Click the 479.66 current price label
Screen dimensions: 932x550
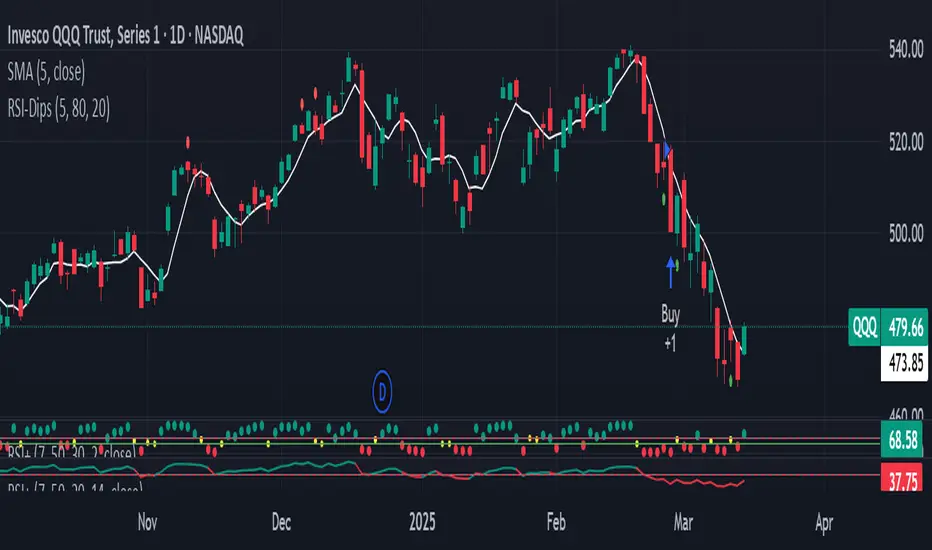click(905, 328)
